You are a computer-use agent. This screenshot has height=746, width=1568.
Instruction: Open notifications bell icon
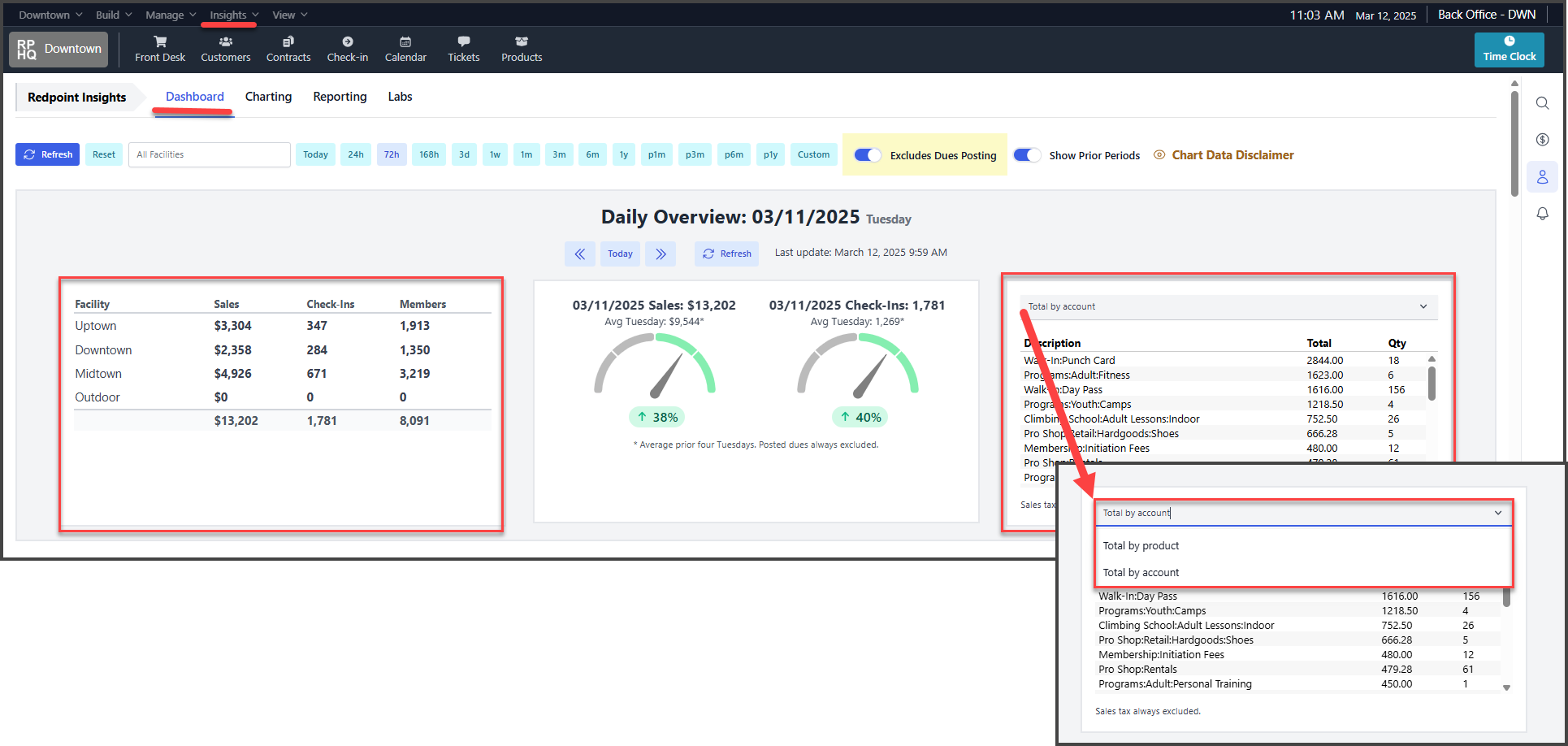tap(1542, 214)
